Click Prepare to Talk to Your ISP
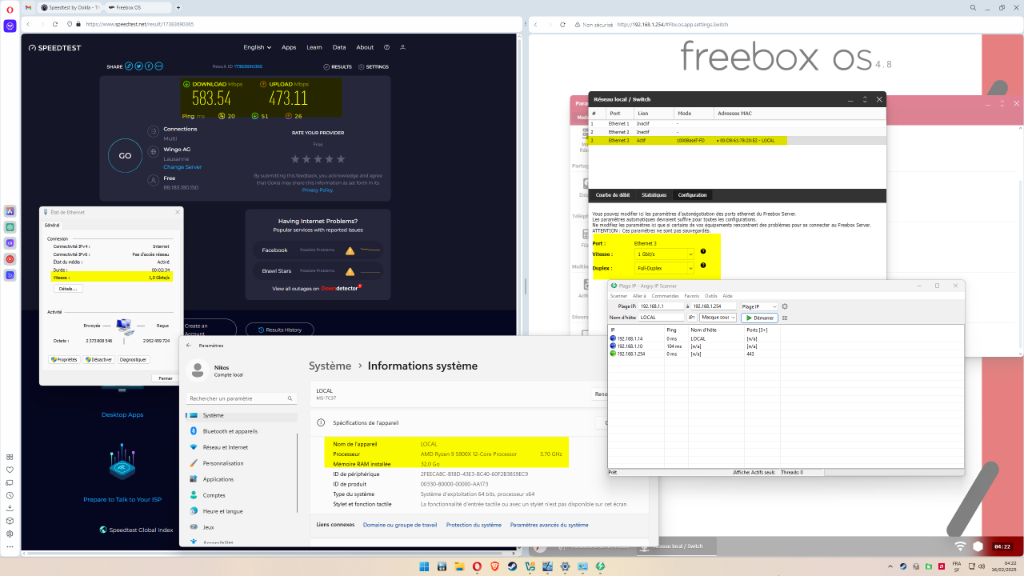 click(x=122, y=500)
